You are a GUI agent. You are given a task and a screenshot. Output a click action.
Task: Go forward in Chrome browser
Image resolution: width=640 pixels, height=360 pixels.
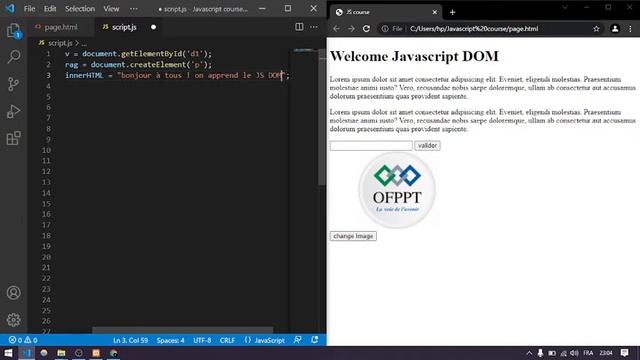click(x=351, y=29)
